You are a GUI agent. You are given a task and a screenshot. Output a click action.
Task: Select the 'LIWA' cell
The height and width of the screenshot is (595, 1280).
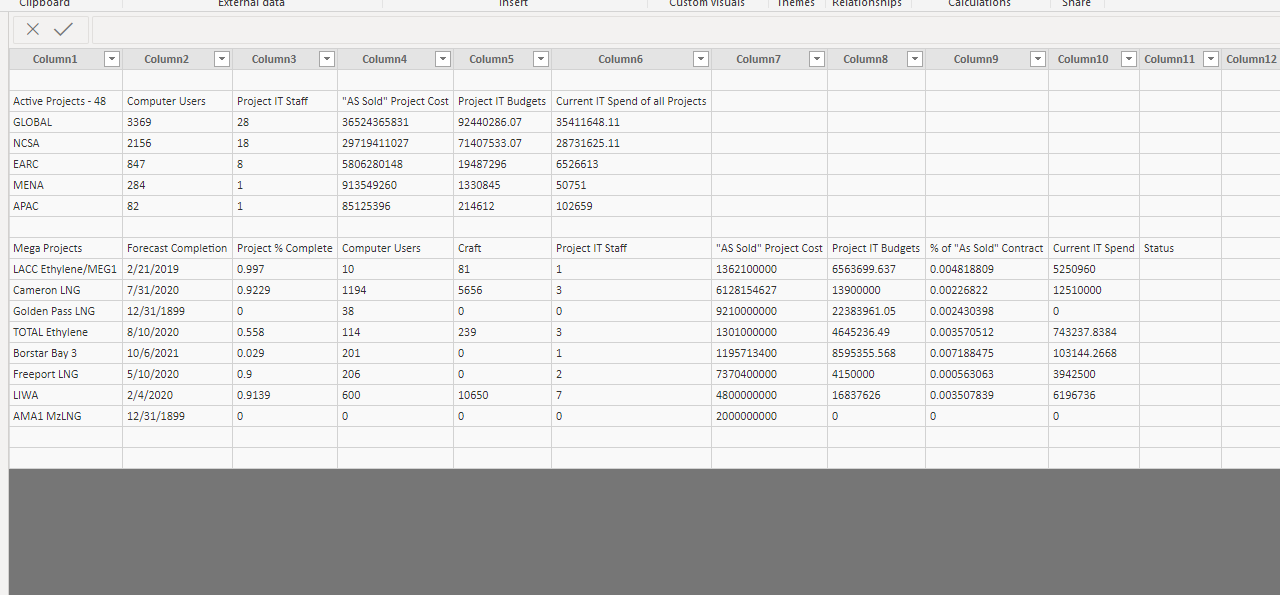(66, 395)
